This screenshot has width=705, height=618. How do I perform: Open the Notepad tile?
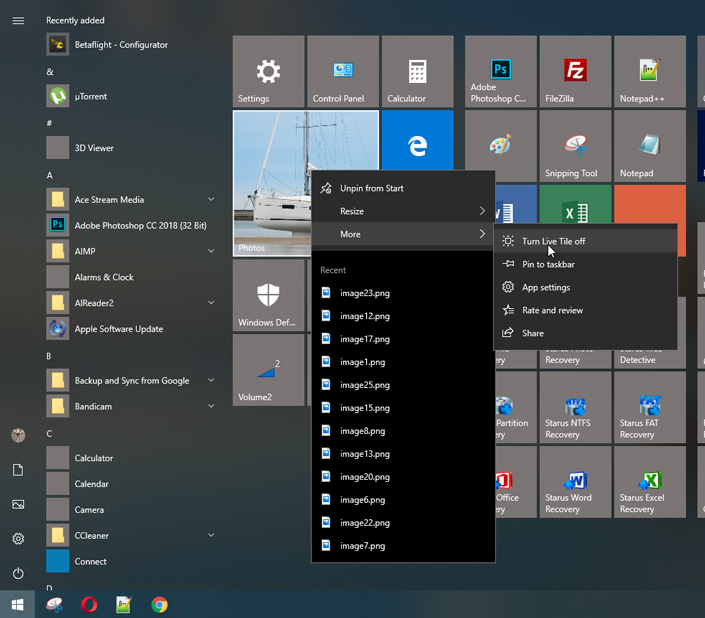(x=650, y=146)
